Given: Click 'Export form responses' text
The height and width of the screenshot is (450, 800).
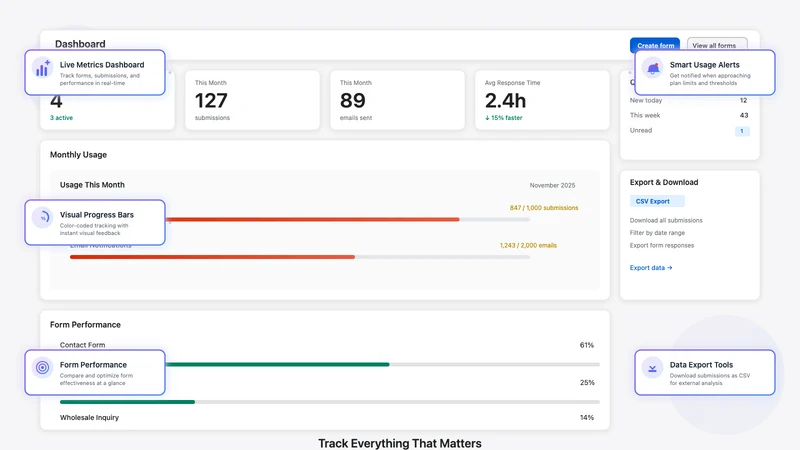Looking at the screenshot, I should click(662, 245).
